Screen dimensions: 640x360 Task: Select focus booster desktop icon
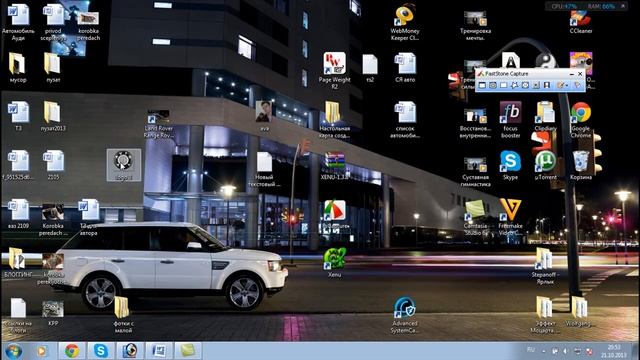pos(510,120)
